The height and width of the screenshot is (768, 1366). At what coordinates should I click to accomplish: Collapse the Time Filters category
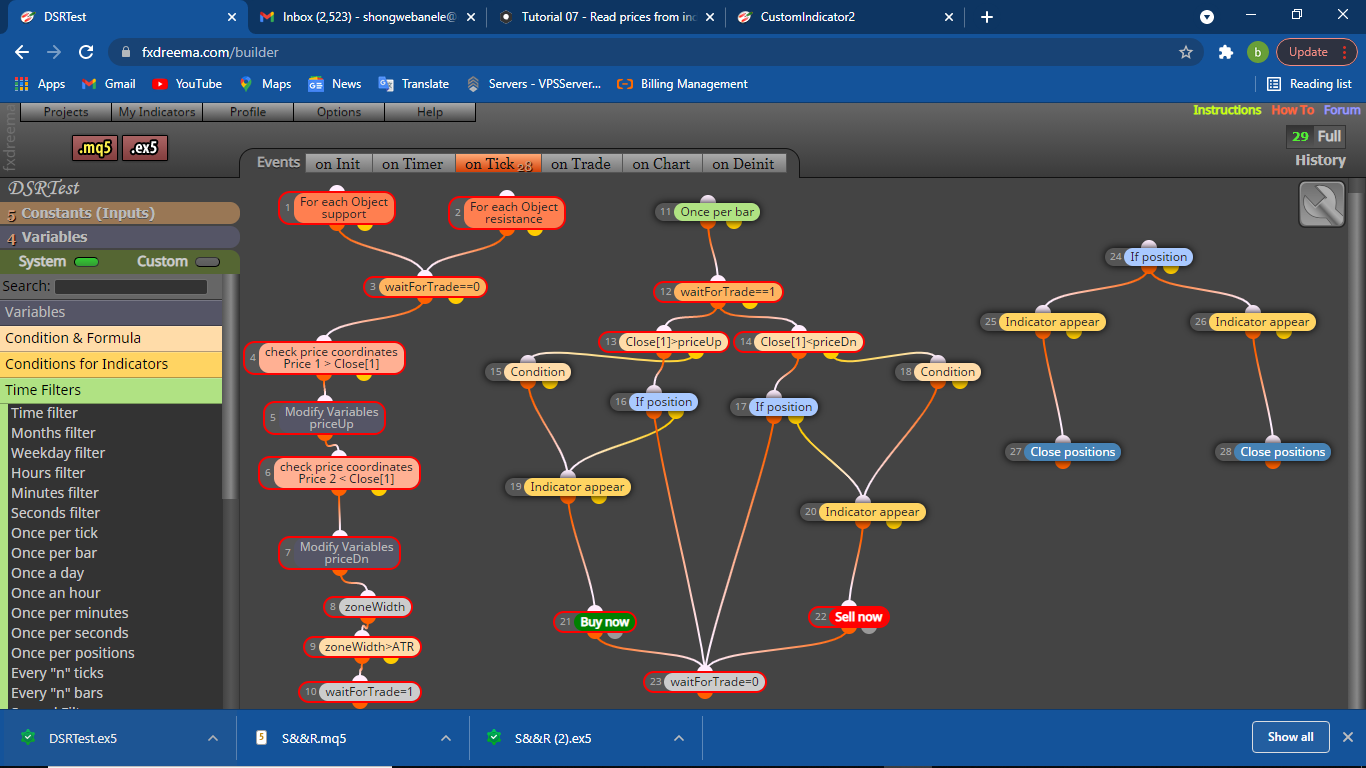click(111, 390)
